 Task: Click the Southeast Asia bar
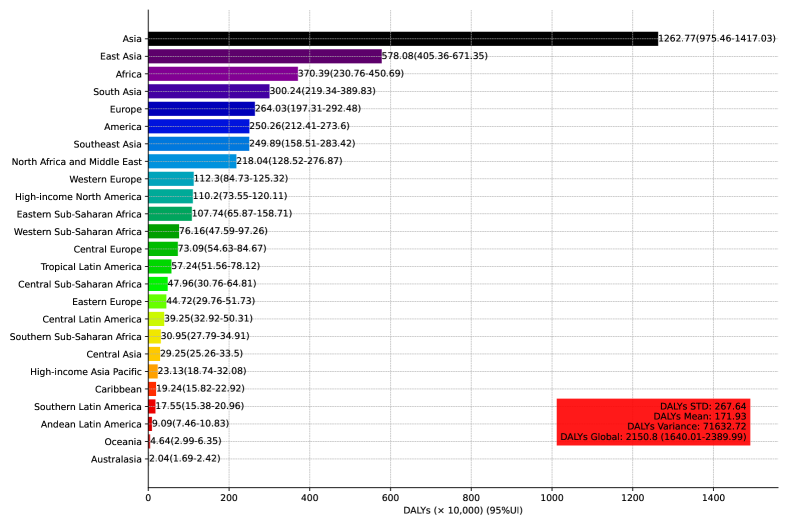pos(199,144)
